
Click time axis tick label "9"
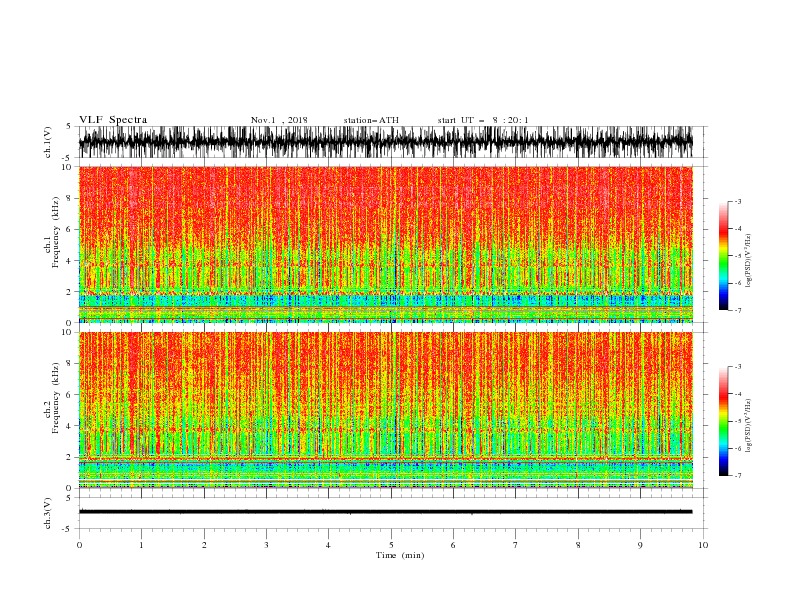point(640,545)
